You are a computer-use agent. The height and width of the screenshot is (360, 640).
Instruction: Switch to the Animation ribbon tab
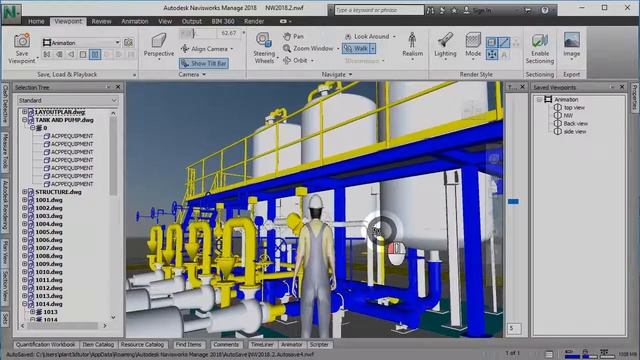[x=135, y=21]
